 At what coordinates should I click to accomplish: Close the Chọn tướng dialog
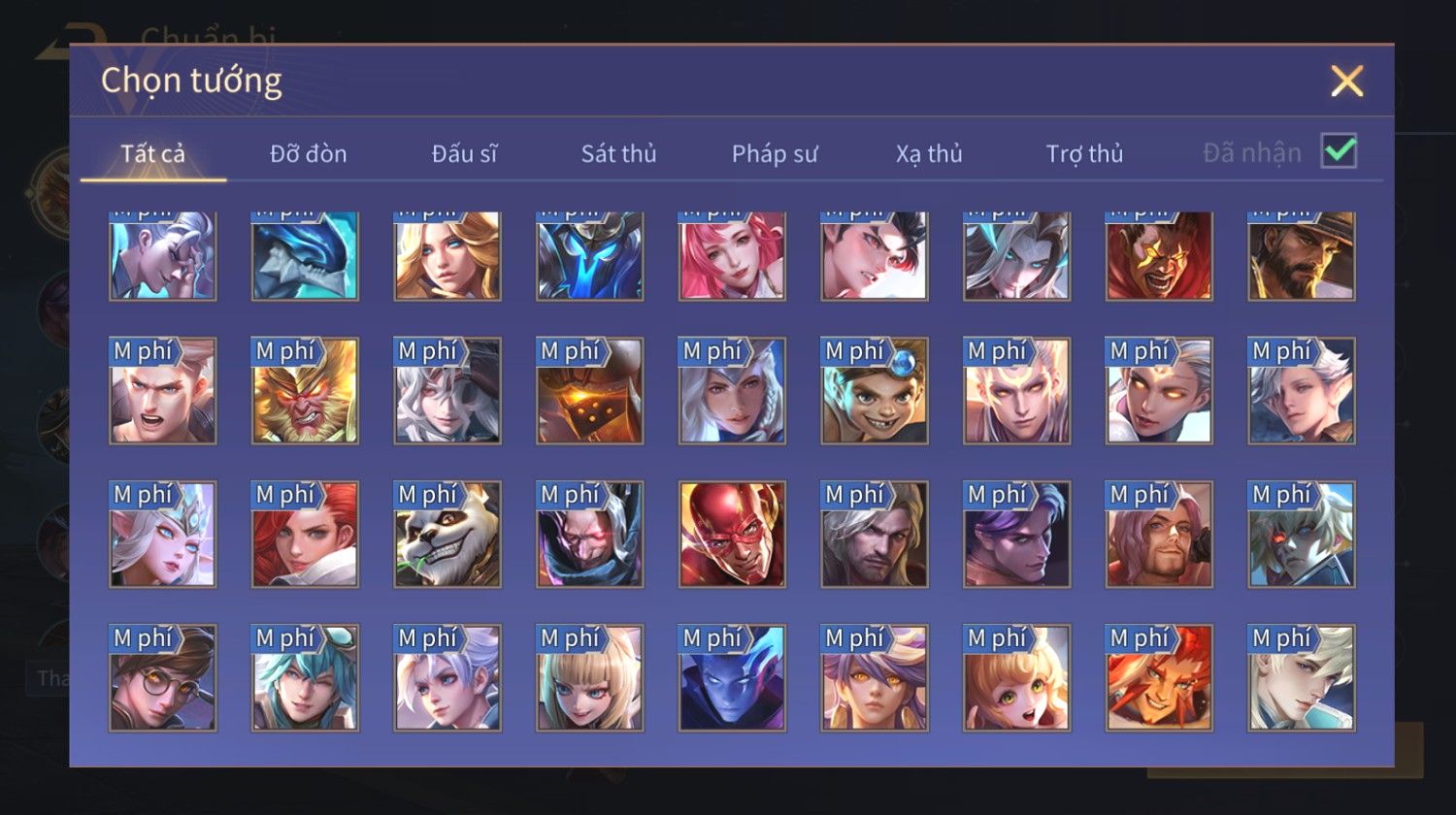point(1347,81)
